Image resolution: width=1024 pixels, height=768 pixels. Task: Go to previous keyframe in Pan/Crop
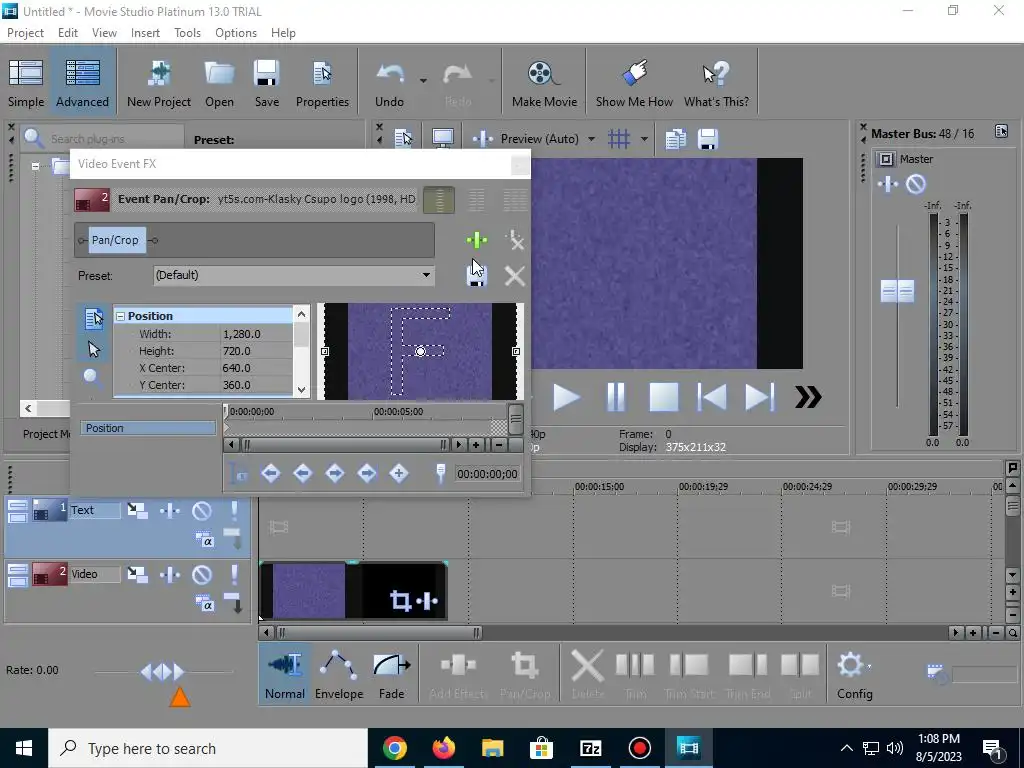tap(302, 473)
